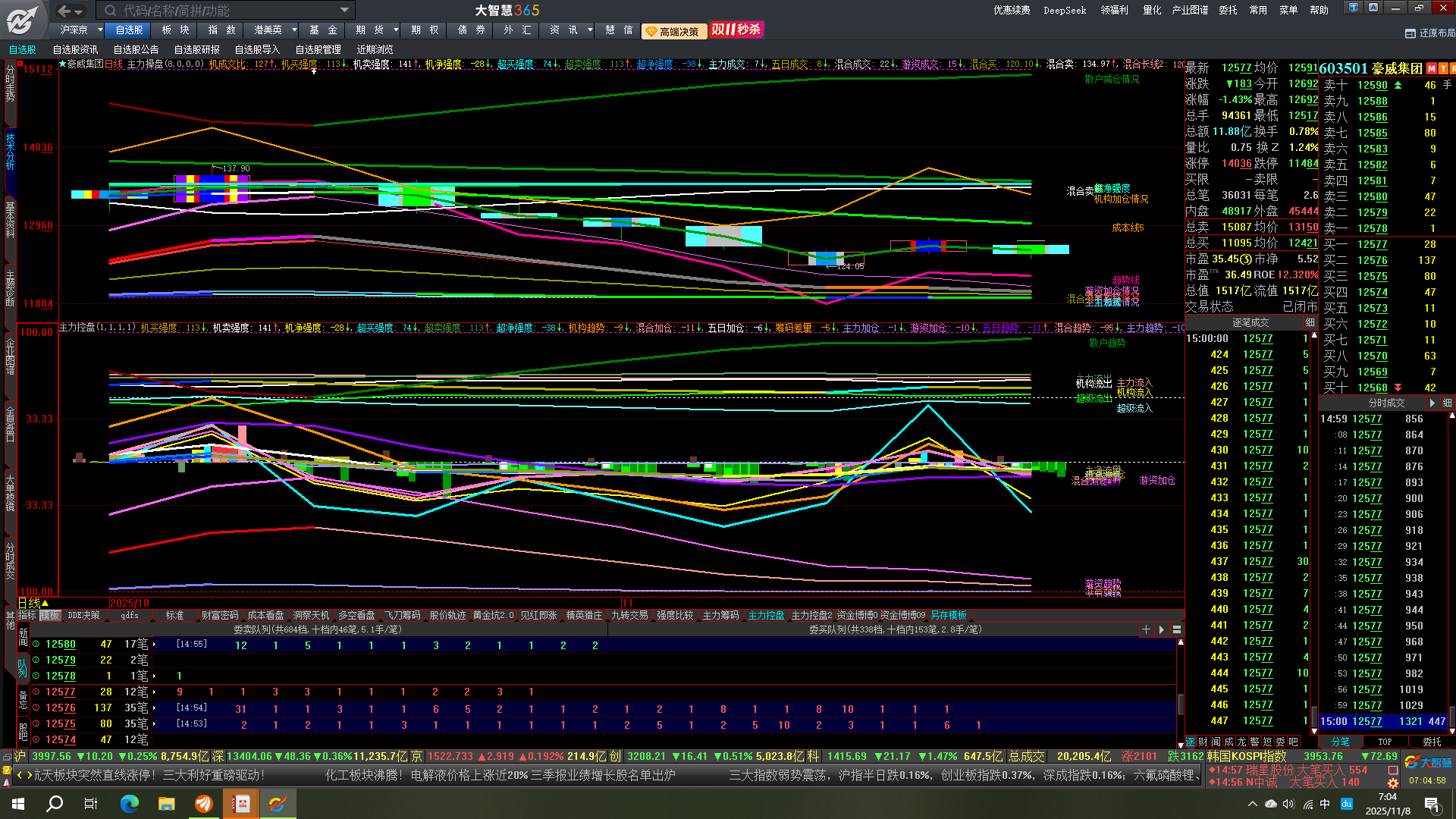
Task: Click the DeepSeek link in top bar
Action: [x=1065, y=11]
